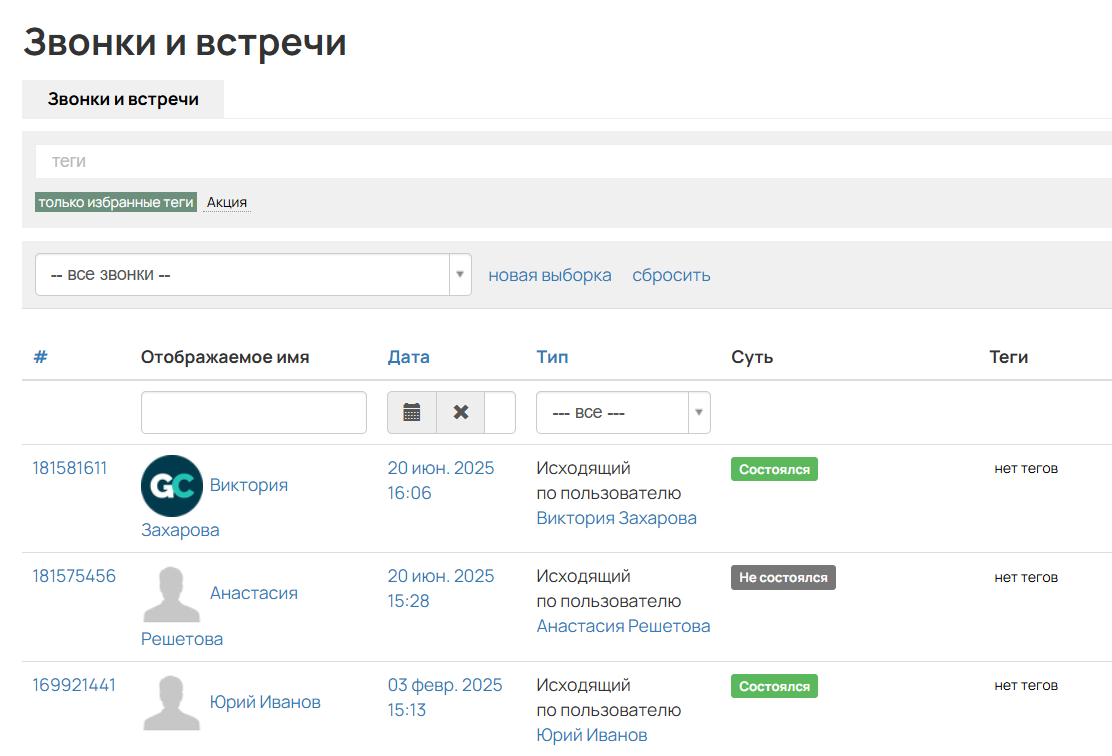Sort the table by Дата column

pos(408,356)
